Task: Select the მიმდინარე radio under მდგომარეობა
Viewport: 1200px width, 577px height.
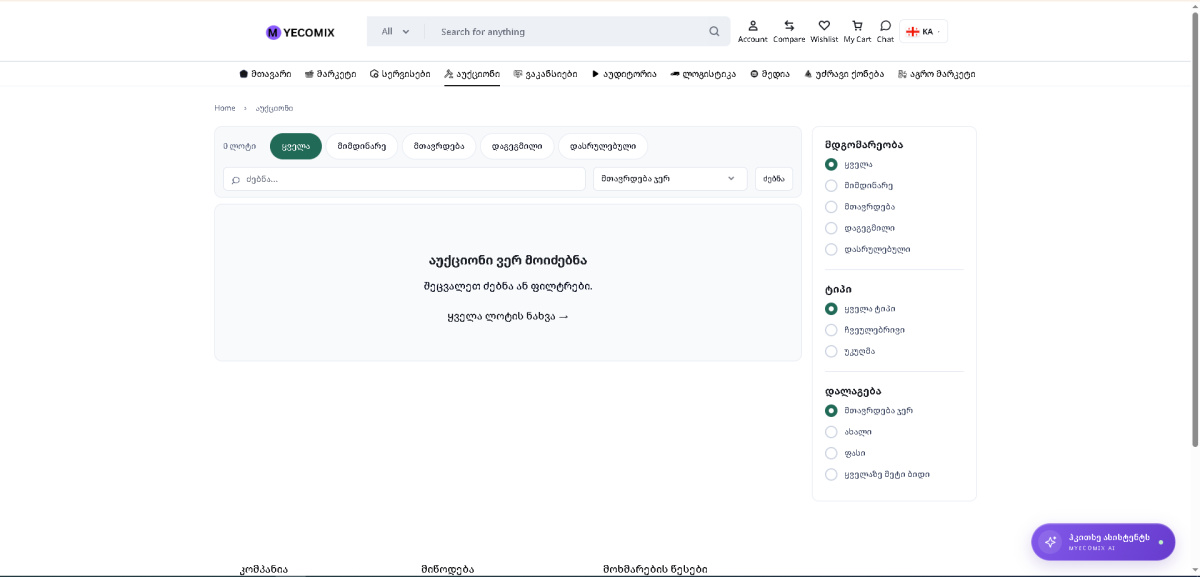Action: pos(831,185)
